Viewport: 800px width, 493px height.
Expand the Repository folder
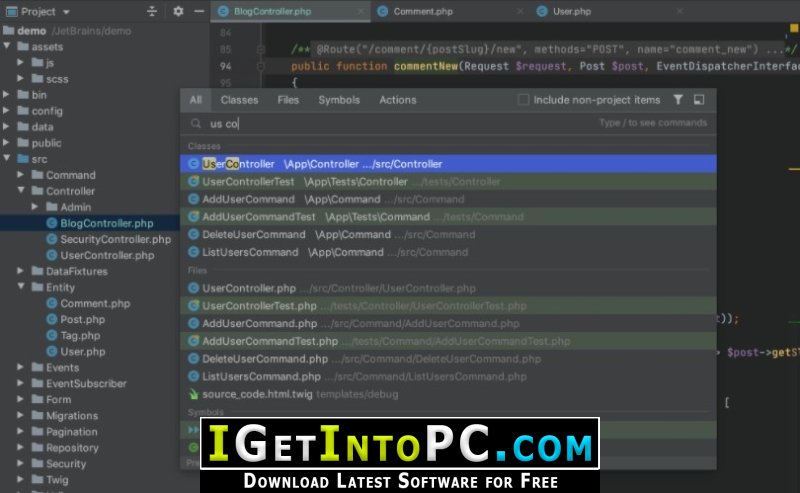click(20, 448)
